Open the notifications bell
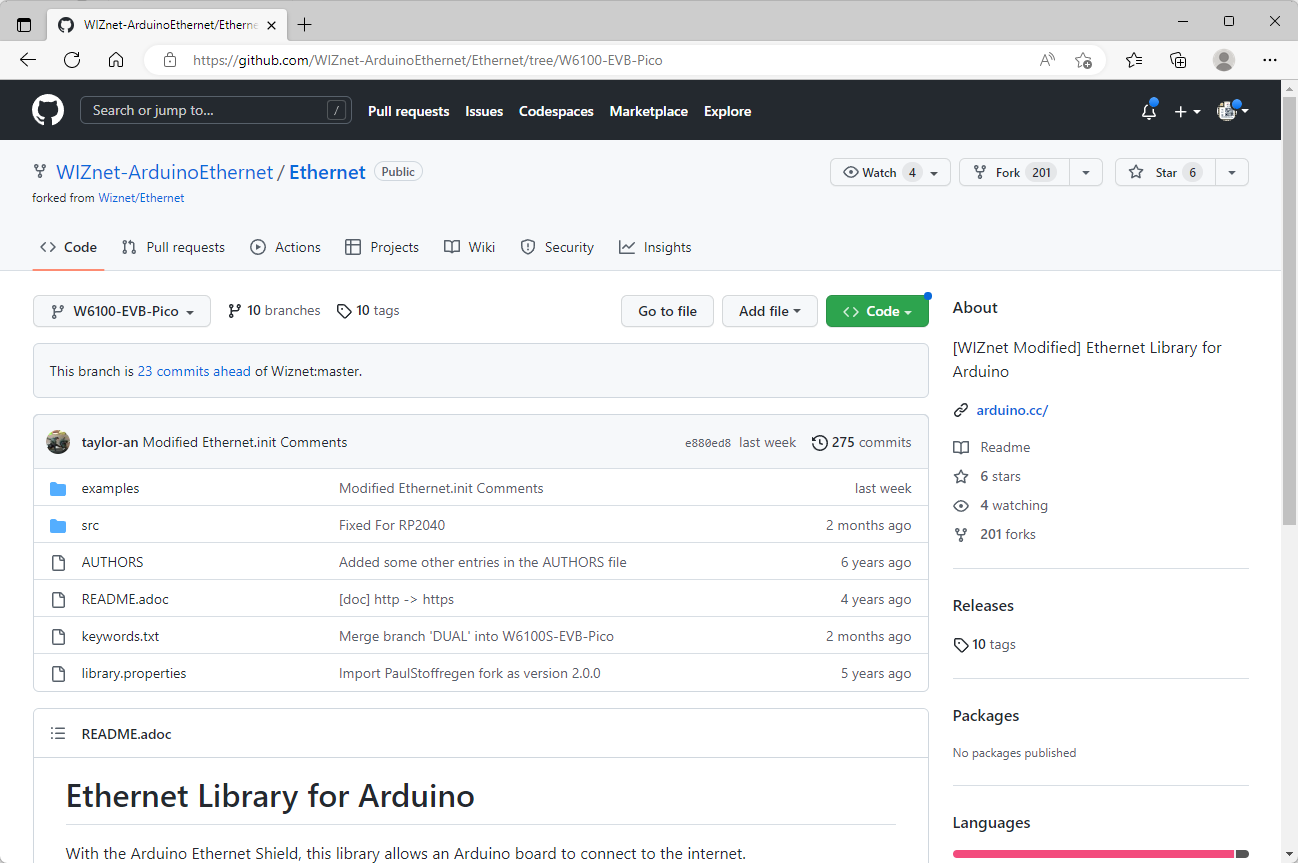 pos(1149,111)
